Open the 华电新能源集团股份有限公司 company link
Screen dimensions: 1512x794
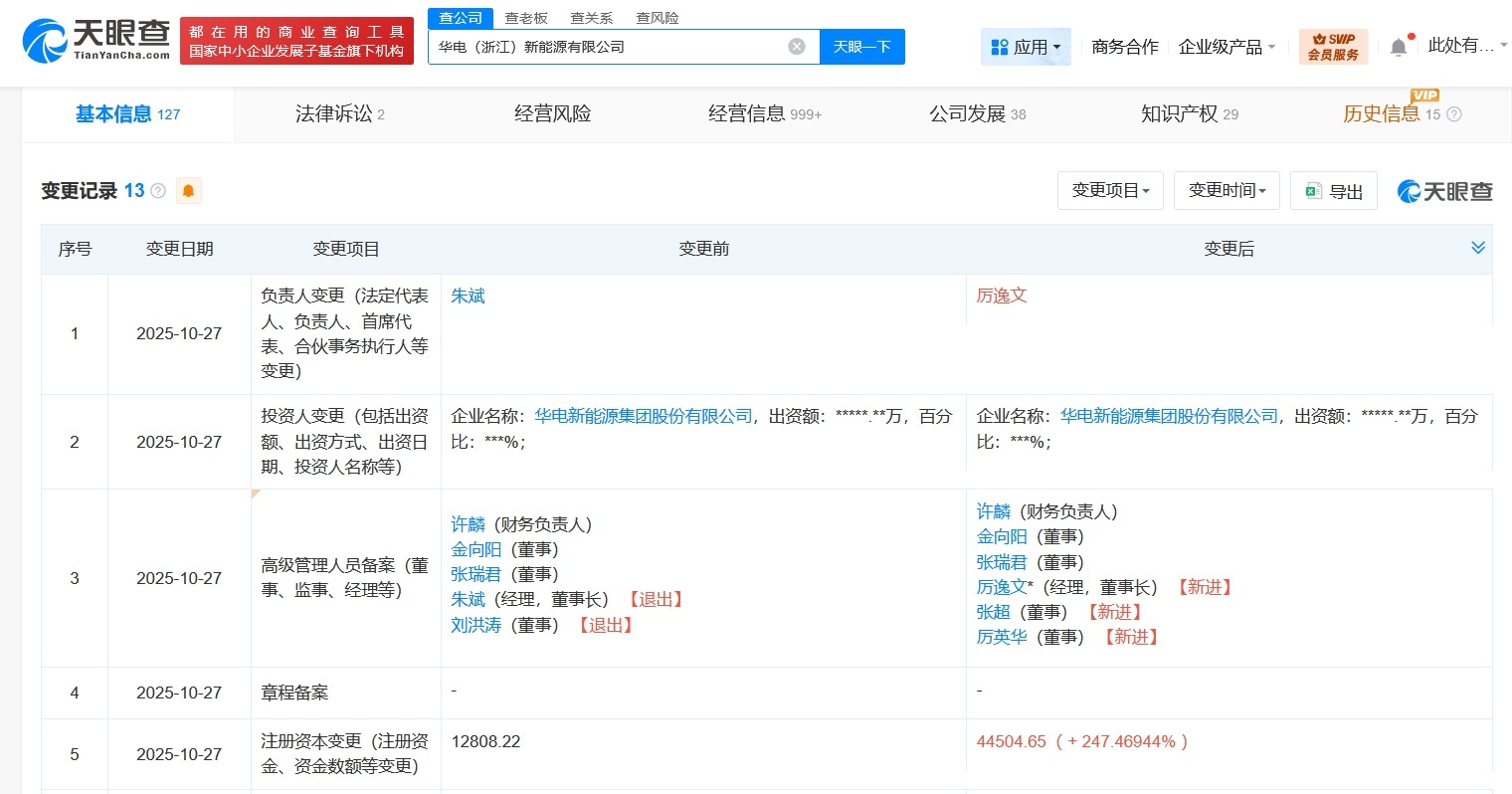pos(642,415)
